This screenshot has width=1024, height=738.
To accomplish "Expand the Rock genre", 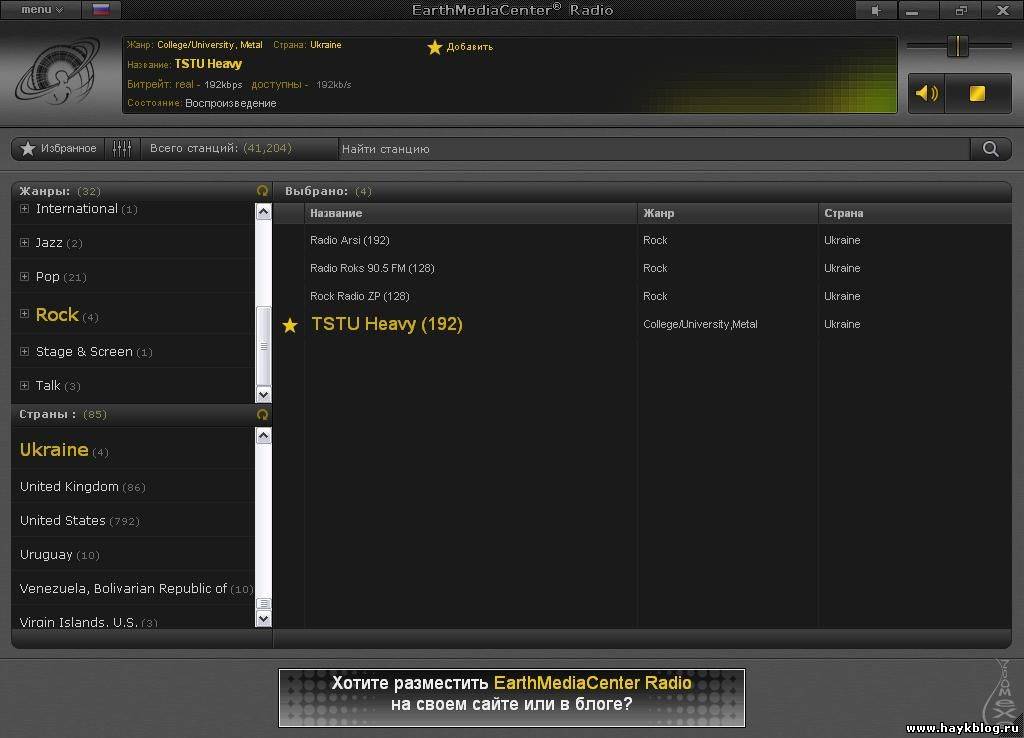I will click(x=24, y=314).
